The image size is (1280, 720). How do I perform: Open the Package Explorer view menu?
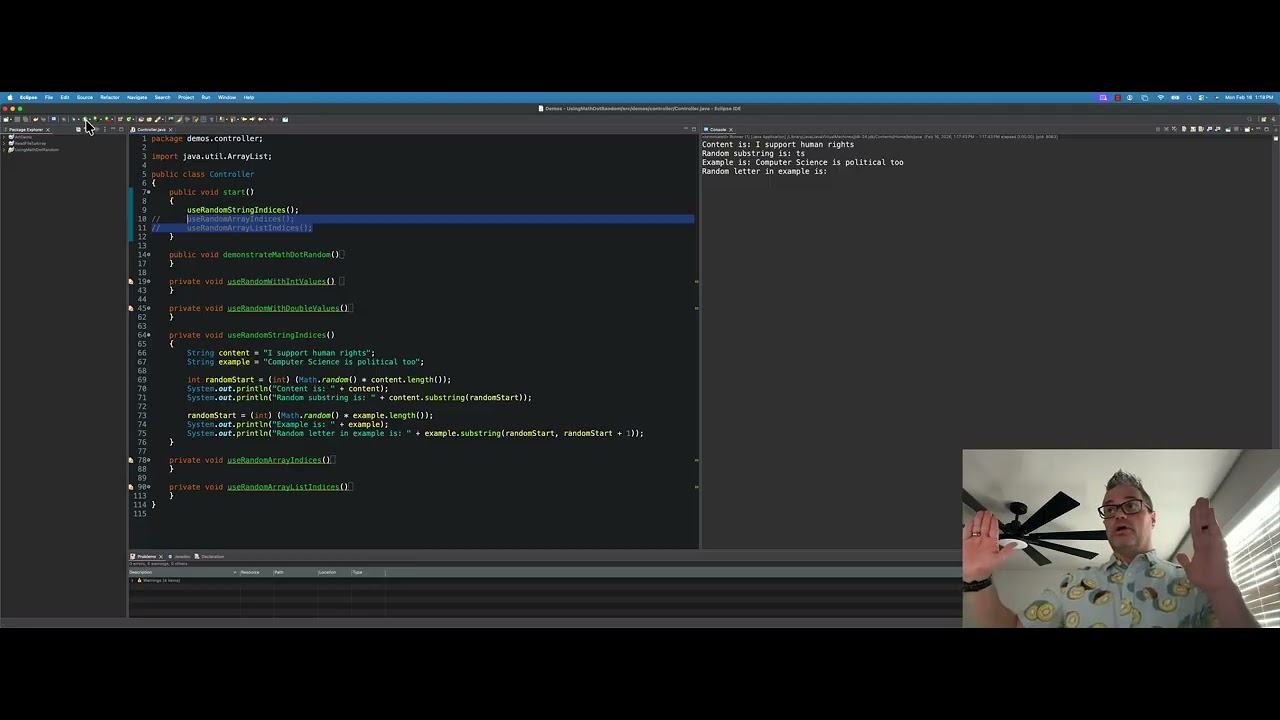click(105, 129)
